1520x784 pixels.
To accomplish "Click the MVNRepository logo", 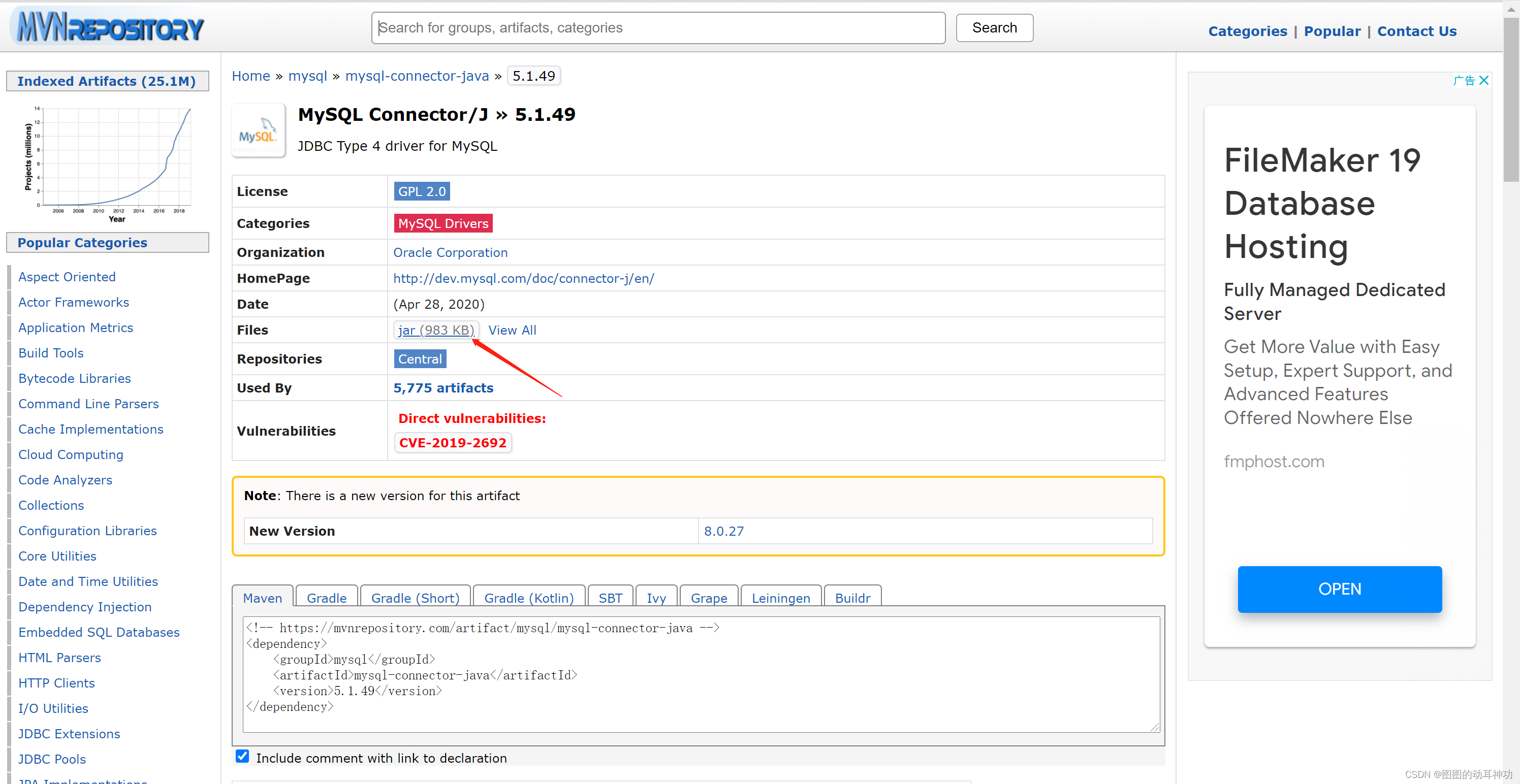I will click(x=110, y=27).
